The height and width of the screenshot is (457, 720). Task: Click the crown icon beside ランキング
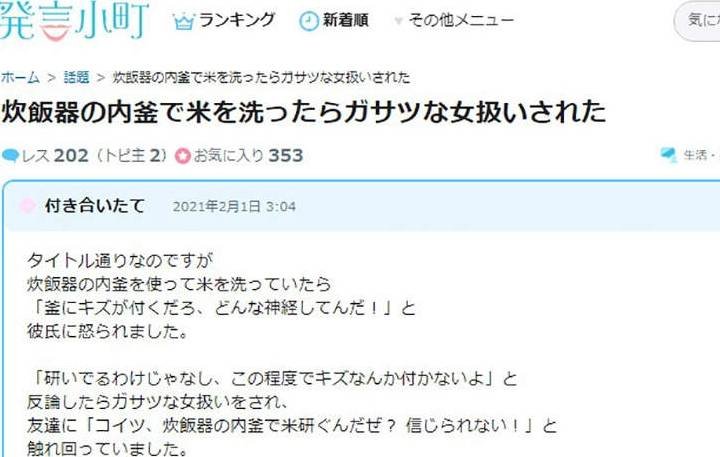tap(184, 21)
